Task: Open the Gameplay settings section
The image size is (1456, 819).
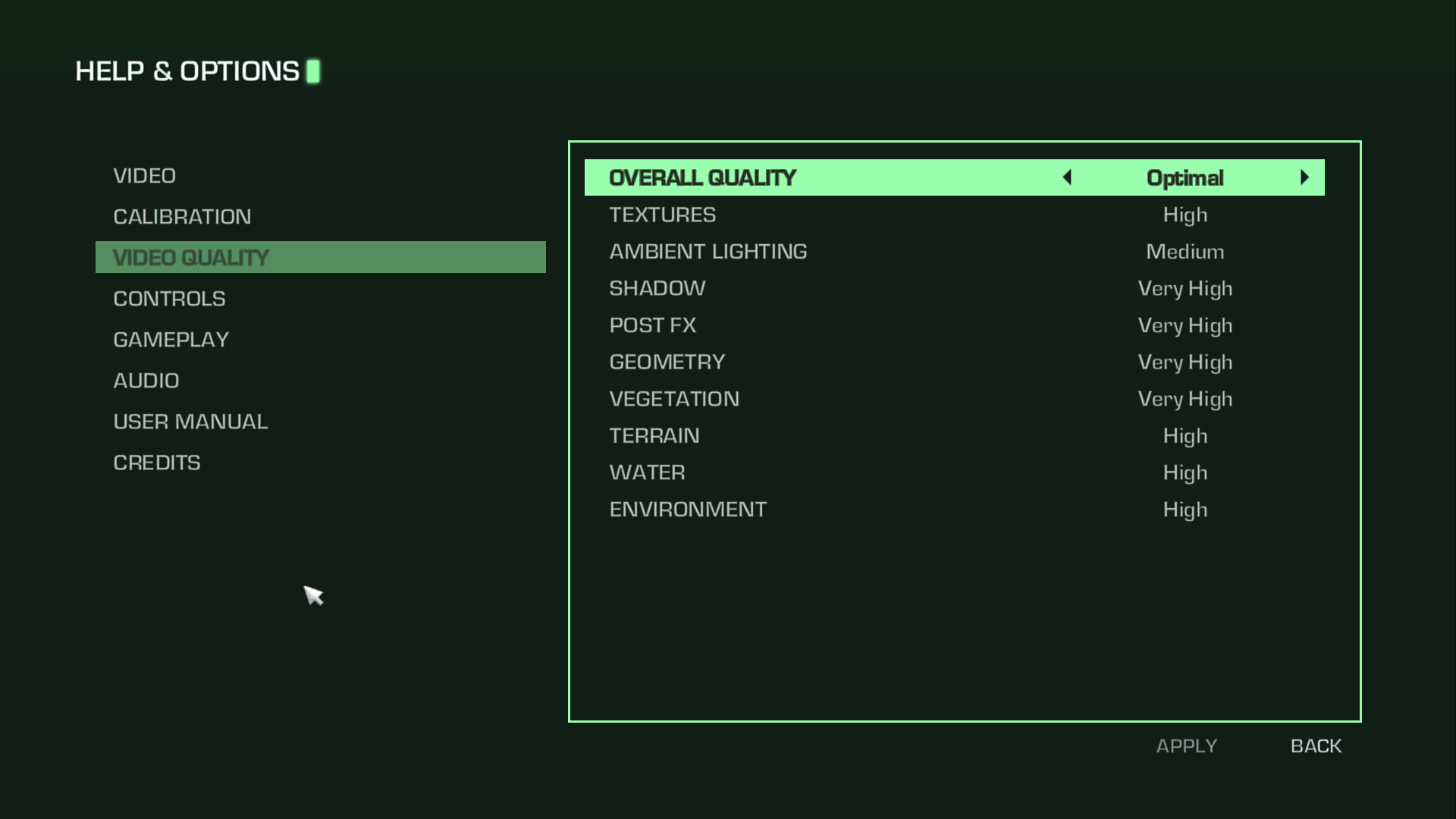Action: (x=171, y=340)
